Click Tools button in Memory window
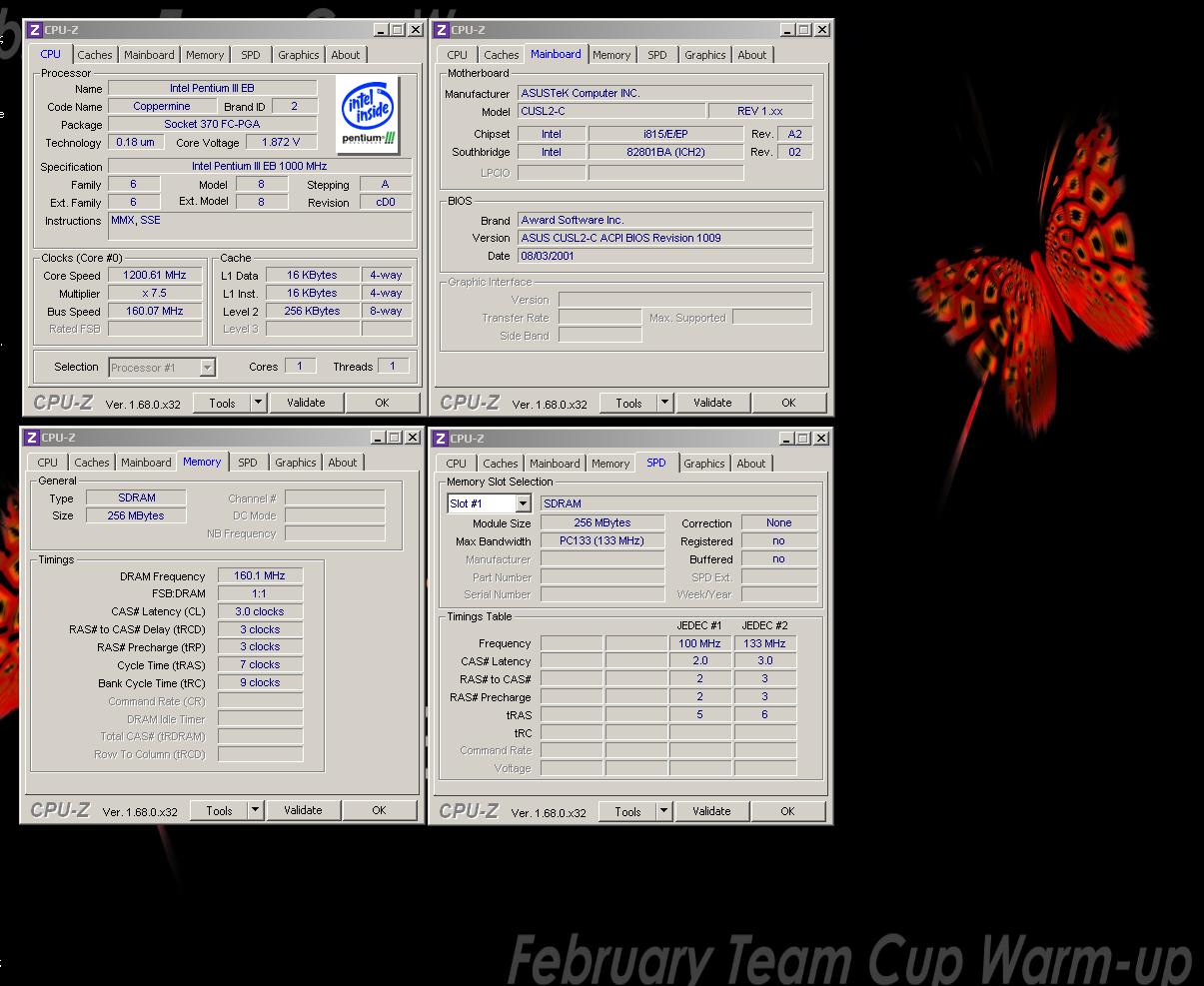This screenshot has width=1204, height=986. point(219,810)
